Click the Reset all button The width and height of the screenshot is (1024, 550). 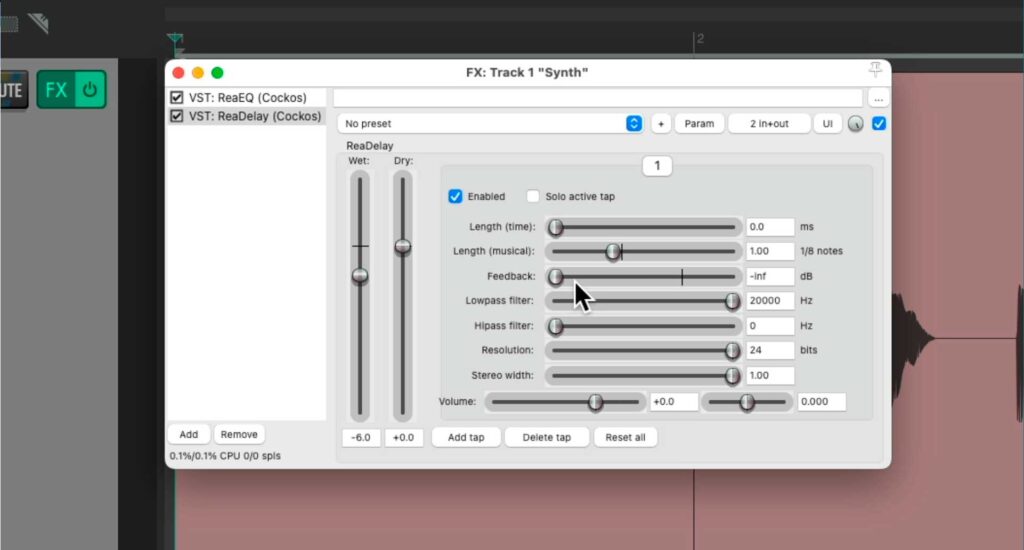[x=625, y=437]
